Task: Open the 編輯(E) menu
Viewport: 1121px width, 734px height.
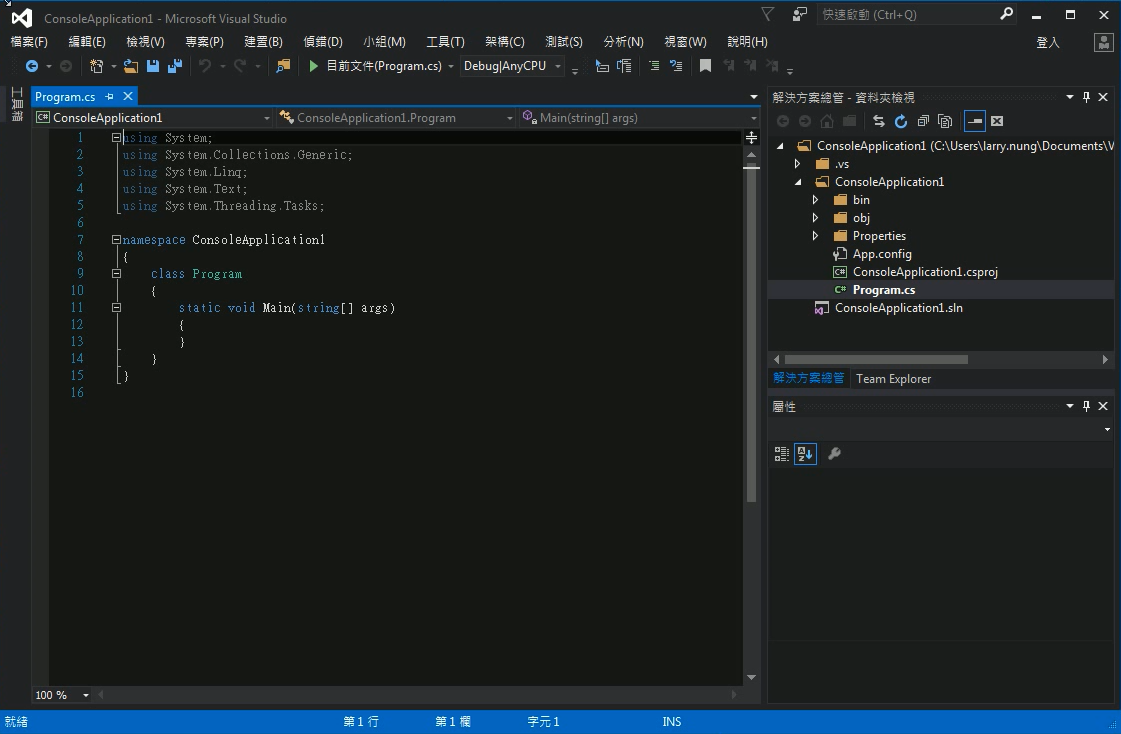Action: tap(87, 41)
